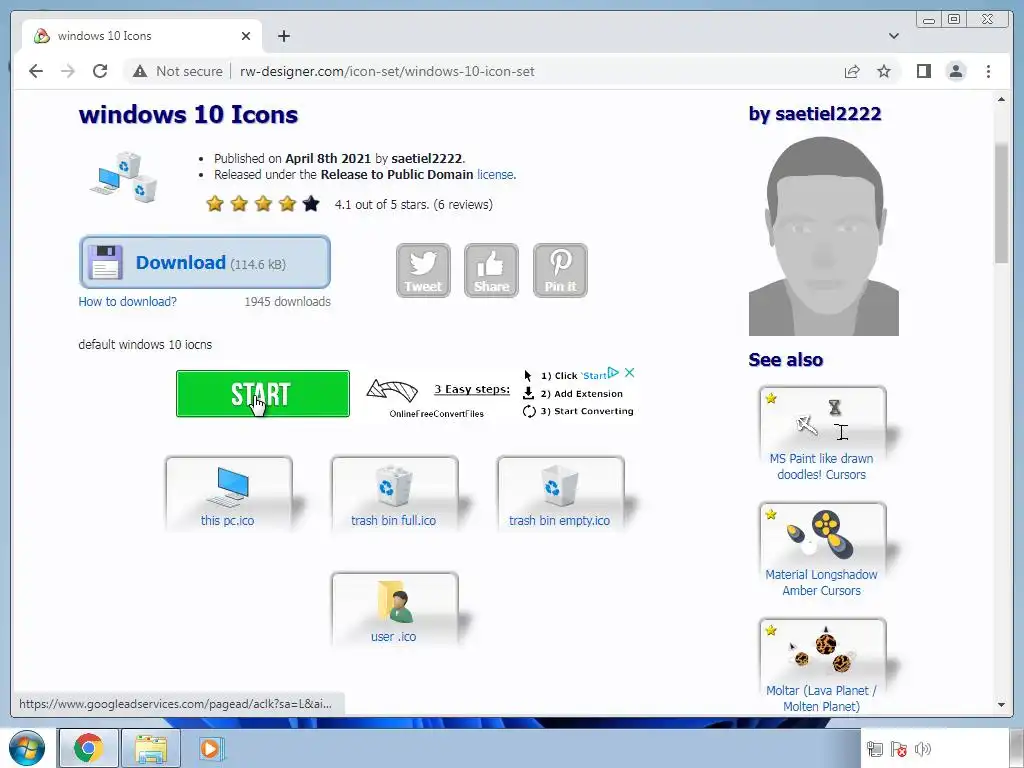Open the user .ico icon
Screen dimensions: 1024x768
pyautogui.click(x=394, y=609)
